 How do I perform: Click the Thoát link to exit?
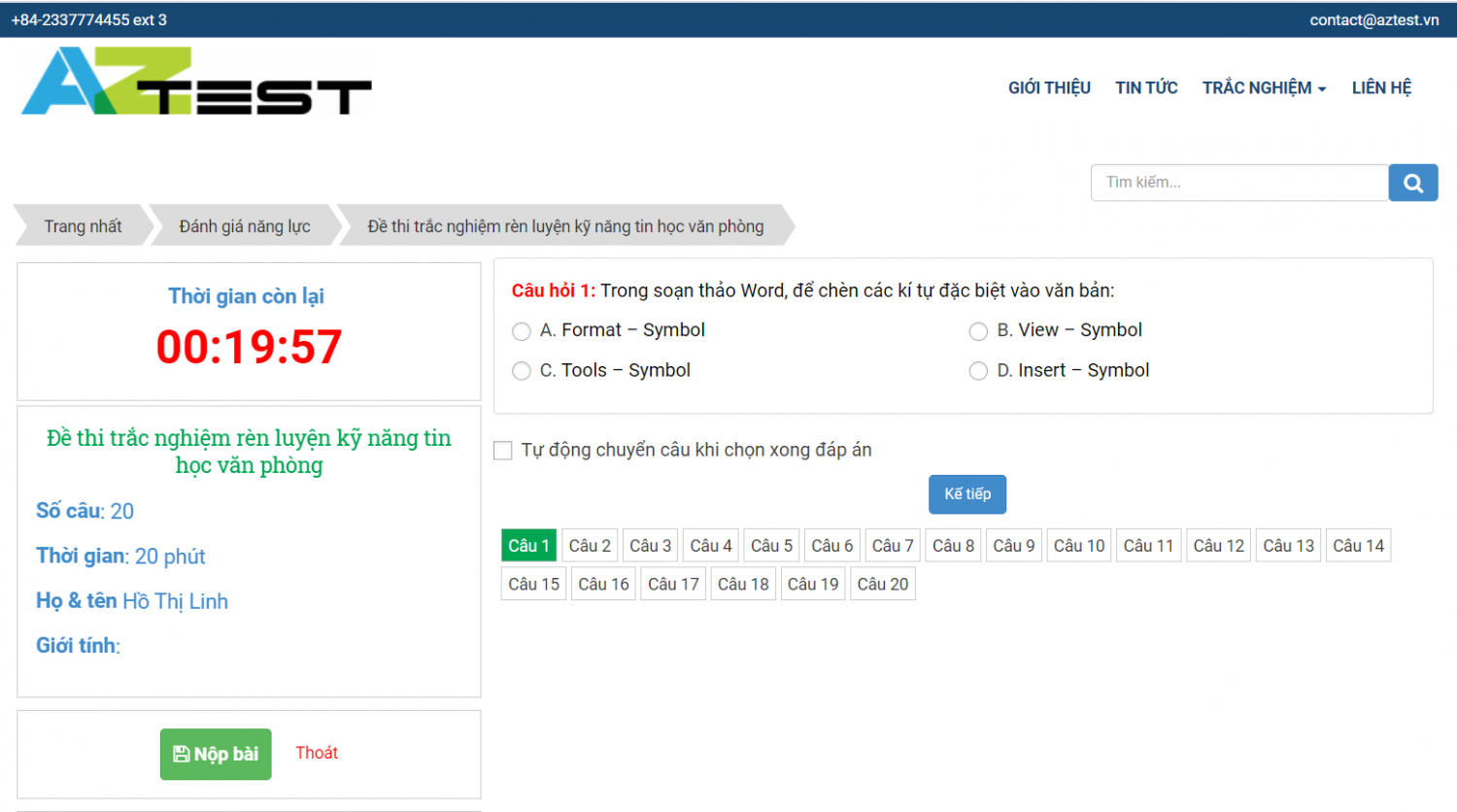(317, 753)
